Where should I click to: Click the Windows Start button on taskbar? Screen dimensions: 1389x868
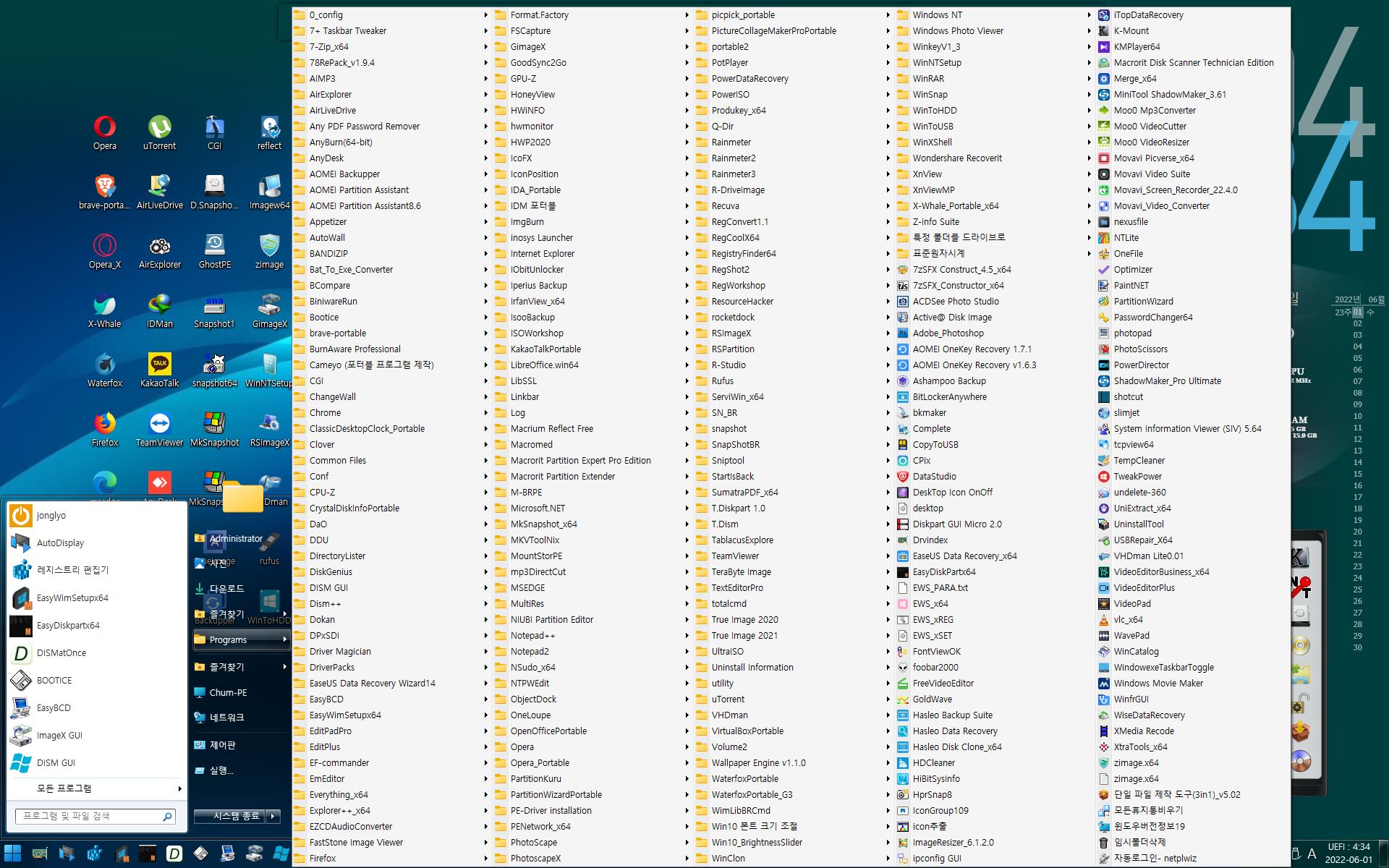point(13,854)
